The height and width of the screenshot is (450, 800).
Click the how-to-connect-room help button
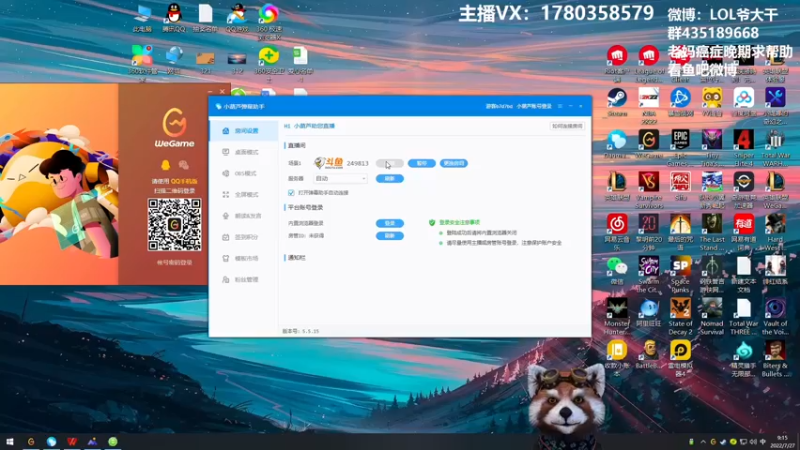[567, 126]
